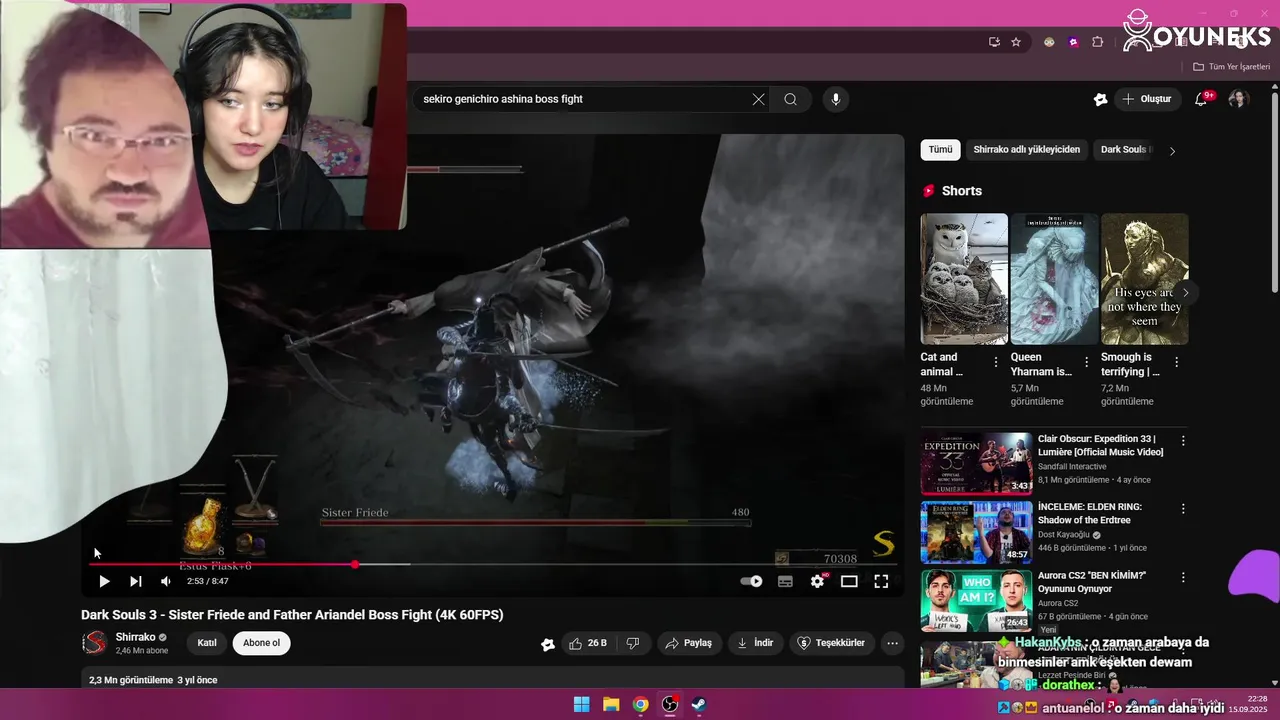Open Chrome from taskbar
The width and height of the screenshot is (1280, 720).
641,705
